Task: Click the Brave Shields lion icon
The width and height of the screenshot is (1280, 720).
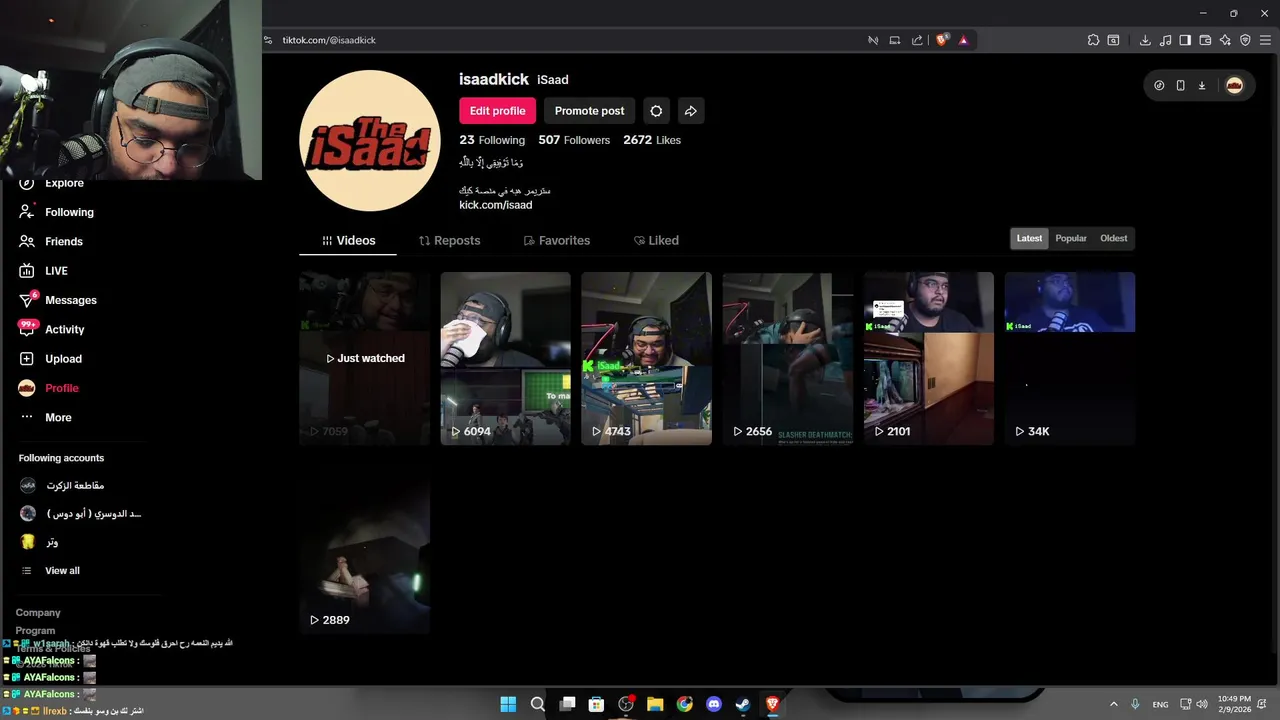Action: click(x=942, y=40)
